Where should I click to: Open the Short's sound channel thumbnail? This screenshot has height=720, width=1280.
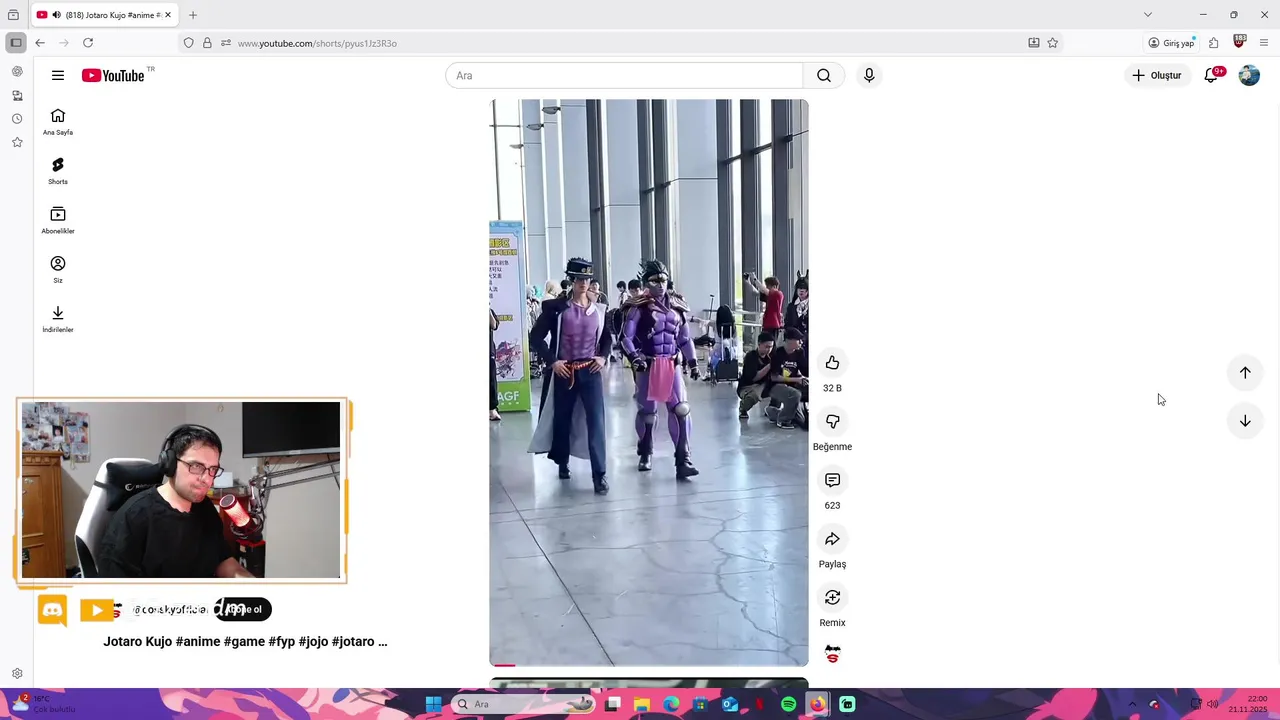click(x=832, y=654)
